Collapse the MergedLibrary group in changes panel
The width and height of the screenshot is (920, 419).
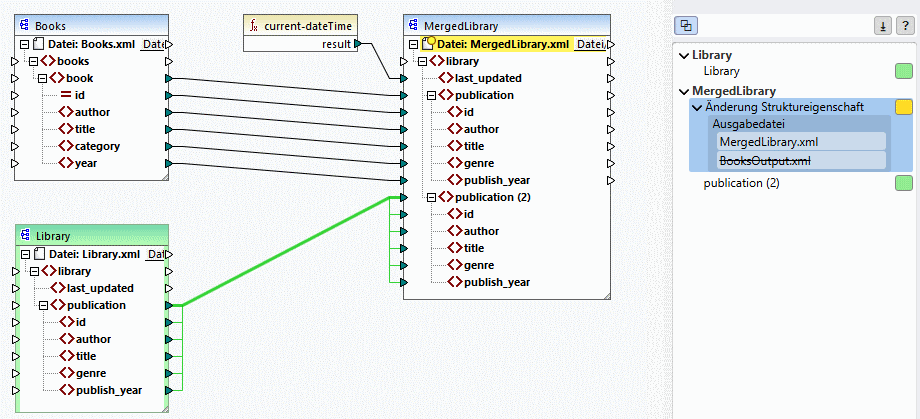(684, 92)
